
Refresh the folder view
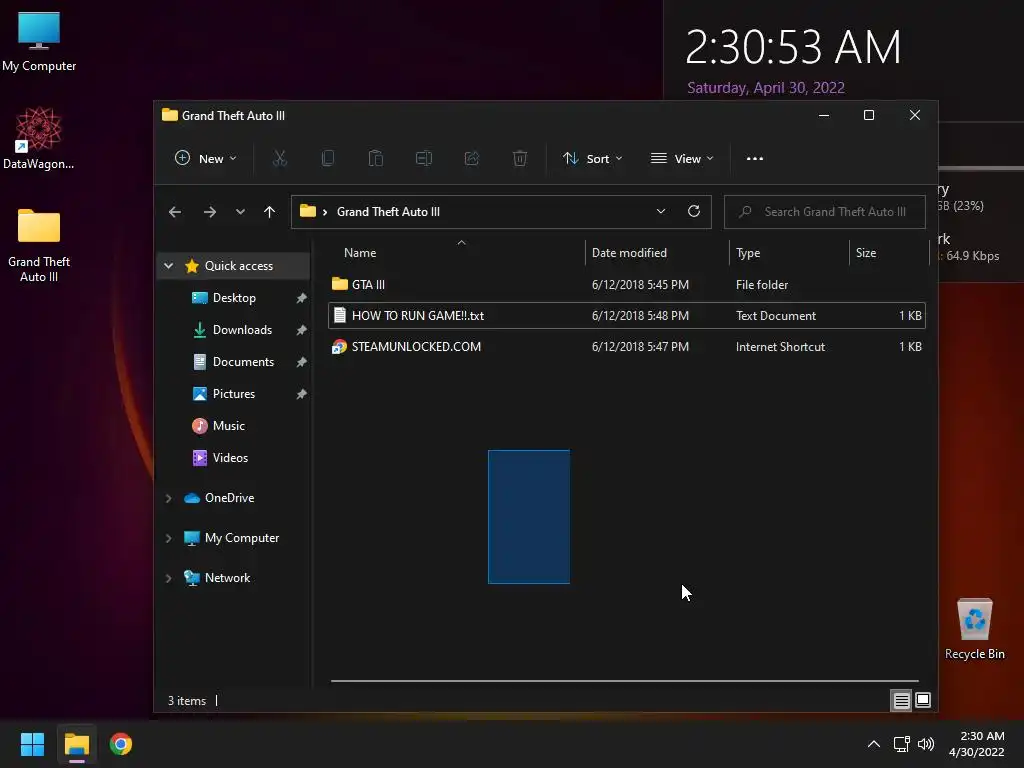(x=694, y=212)
